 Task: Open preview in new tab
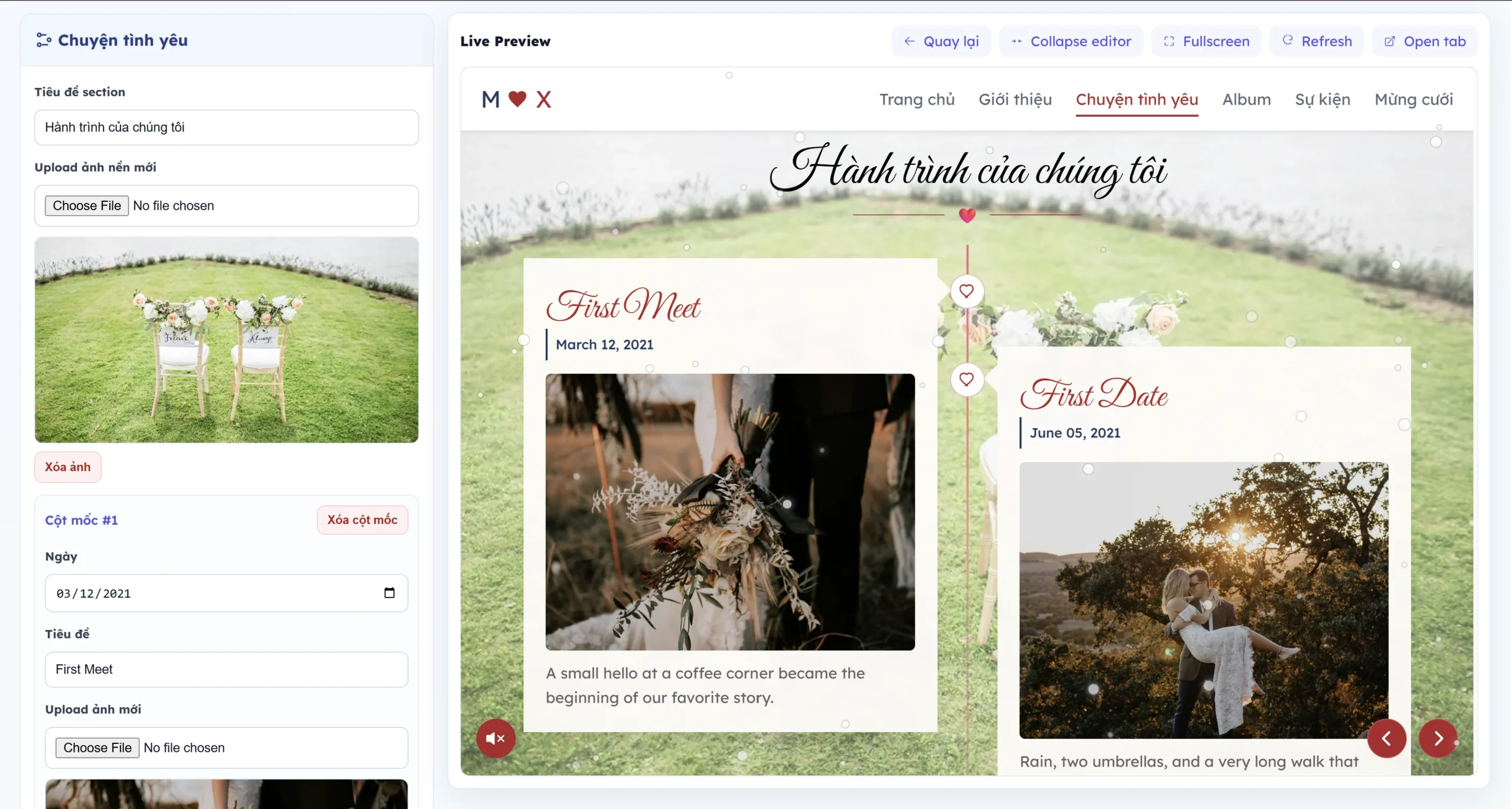(1425, 41)
